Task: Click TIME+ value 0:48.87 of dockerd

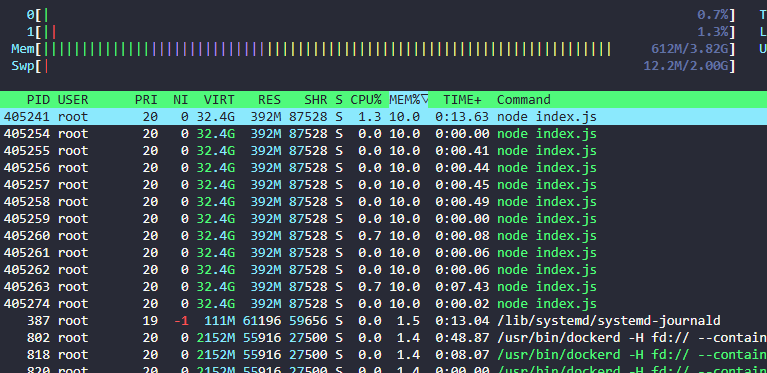Action: (x=462, y=338)
